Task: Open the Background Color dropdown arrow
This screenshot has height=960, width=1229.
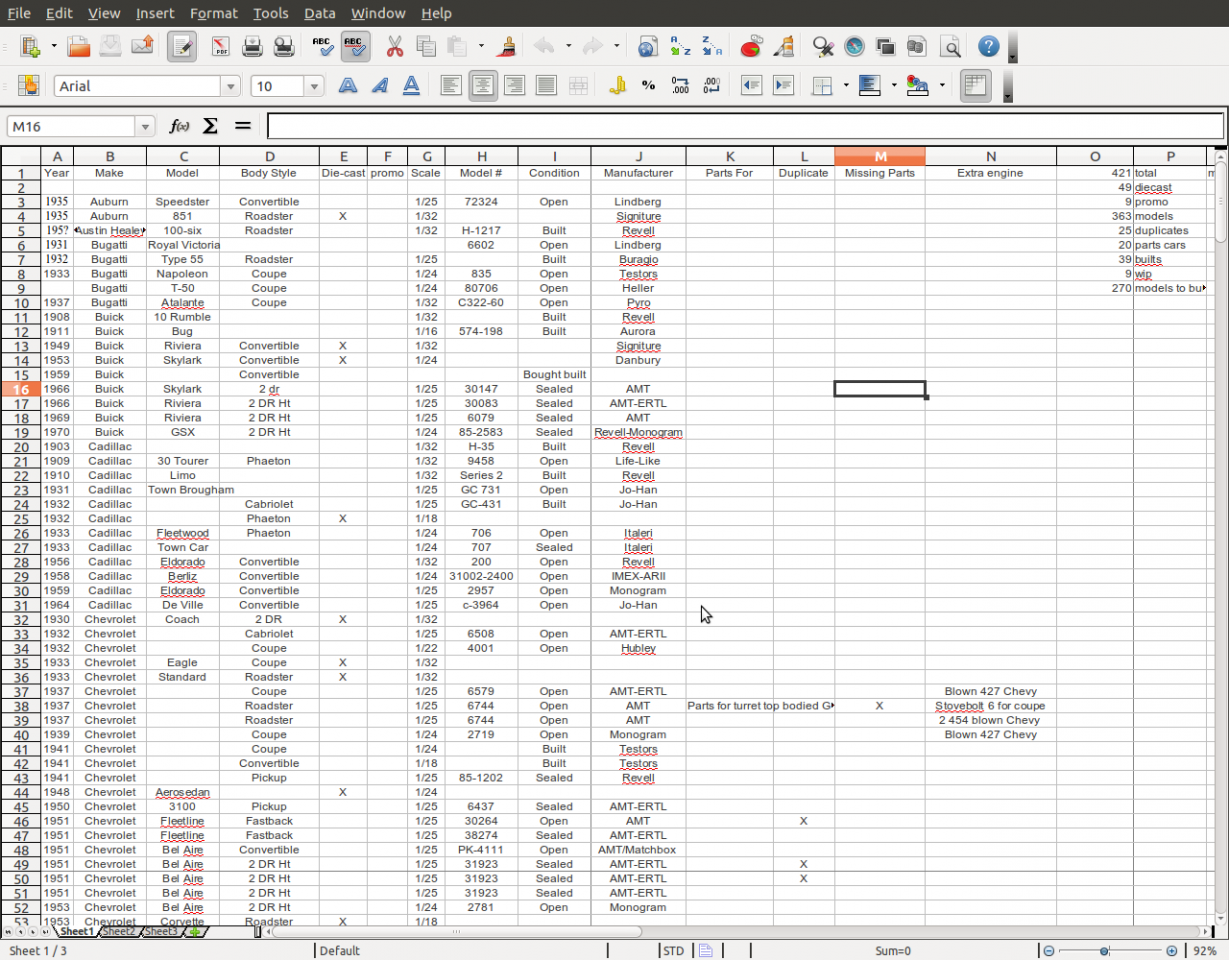Action: tap(893, 86)
